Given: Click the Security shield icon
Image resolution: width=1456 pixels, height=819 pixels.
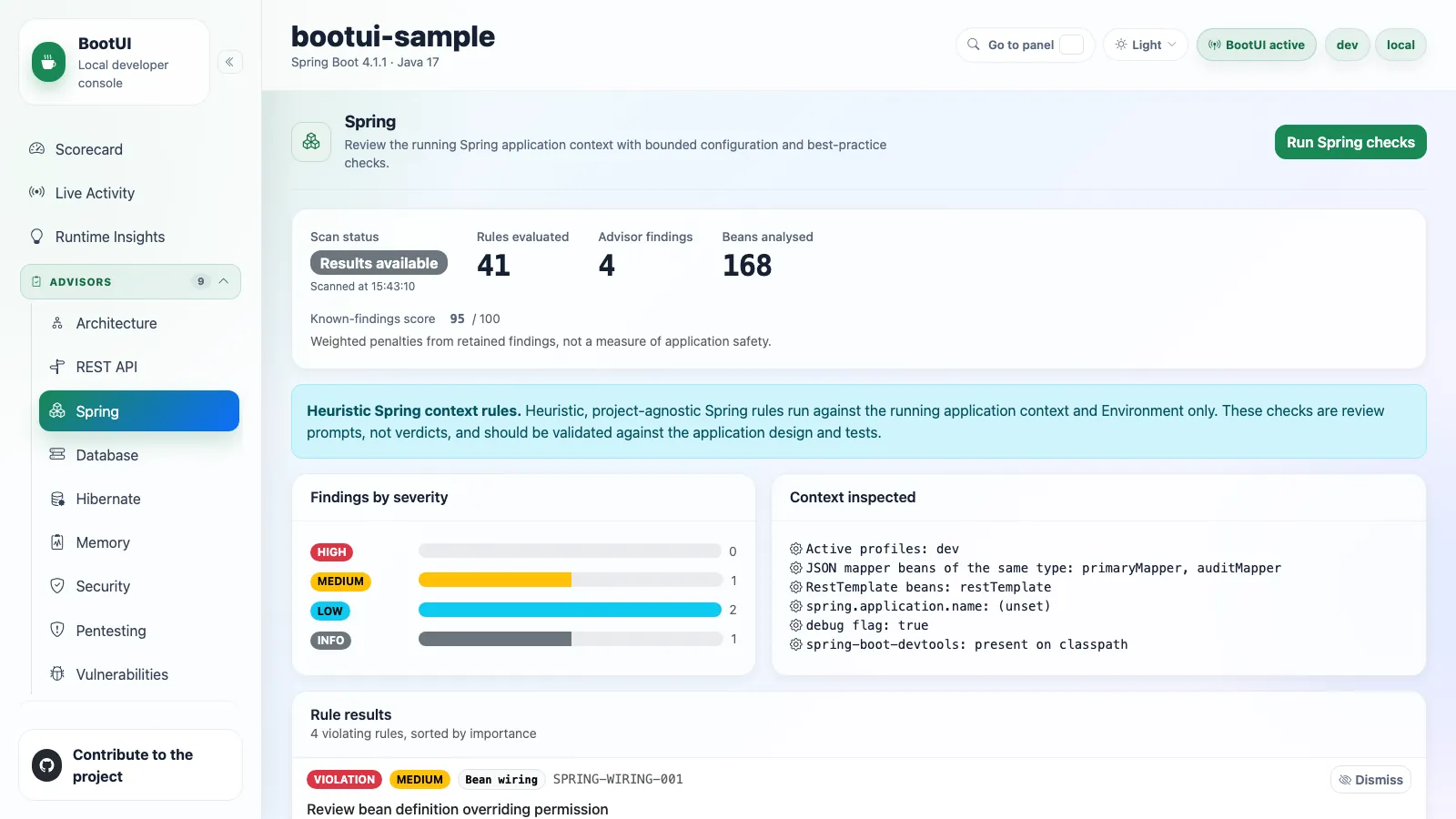Looking at the screenshot, I should click(x=57, y=586).
